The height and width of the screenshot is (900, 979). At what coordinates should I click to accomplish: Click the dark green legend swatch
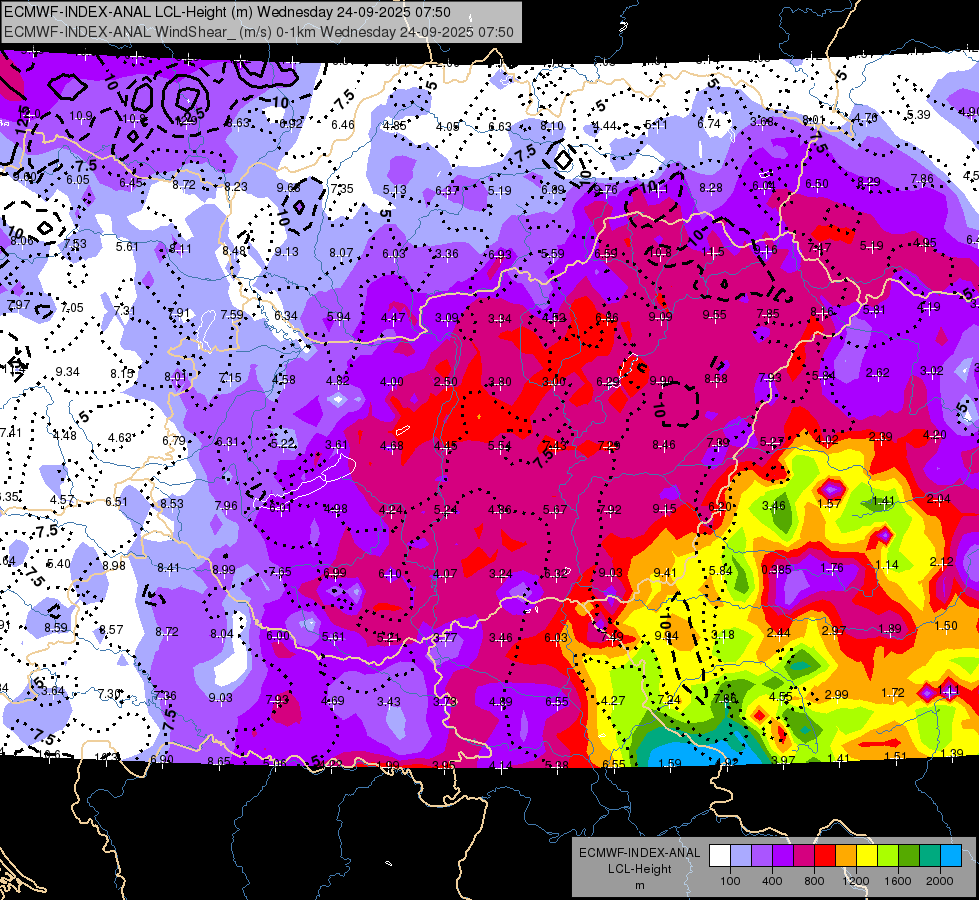click(x=909, y=856)
